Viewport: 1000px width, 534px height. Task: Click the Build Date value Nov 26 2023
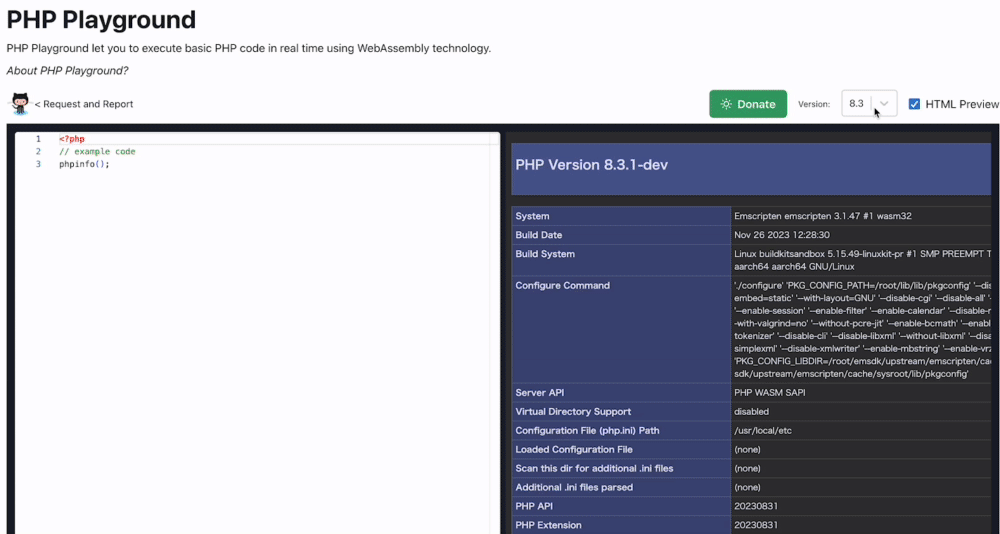click(x=782, y=235)
